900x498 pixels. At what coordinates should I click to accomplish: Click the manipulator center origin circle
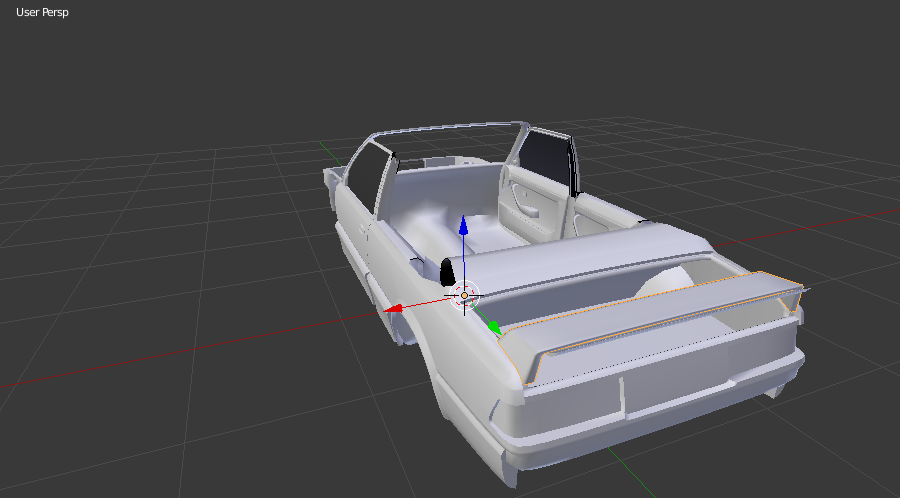pyautogui.click(x=464, y=295)
